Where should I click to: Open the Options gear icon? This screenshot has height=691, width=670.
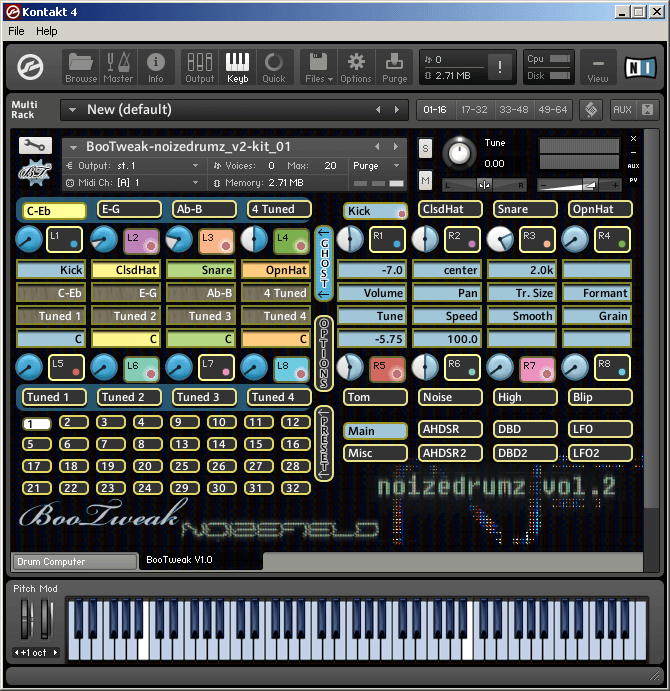click(x=355, y=66)
